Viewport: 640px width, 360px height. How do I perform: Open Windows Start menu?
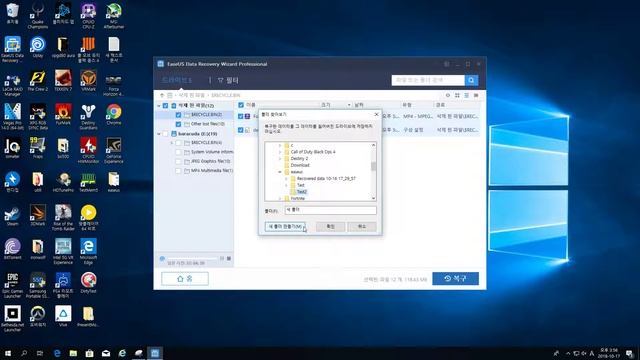coord(8,353)
